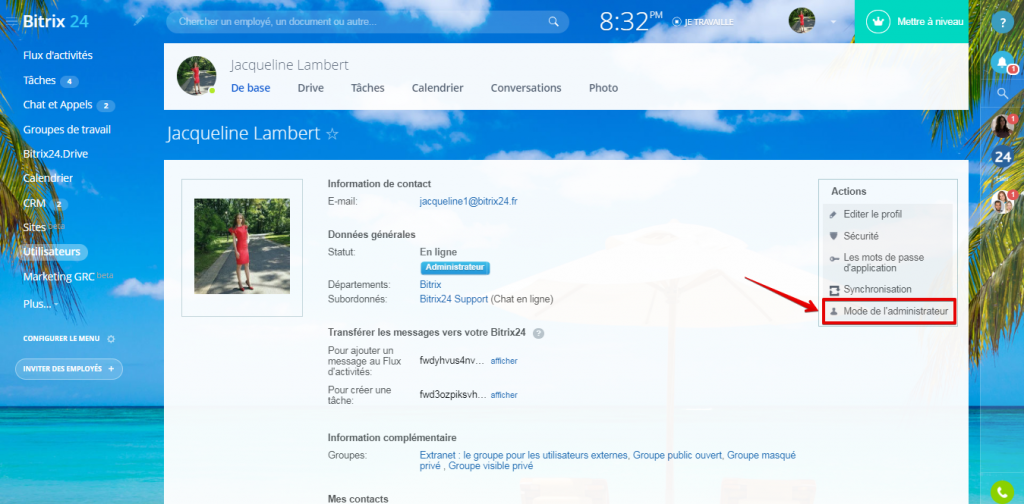Click Configurer le menu

click(x=61, y=339)
